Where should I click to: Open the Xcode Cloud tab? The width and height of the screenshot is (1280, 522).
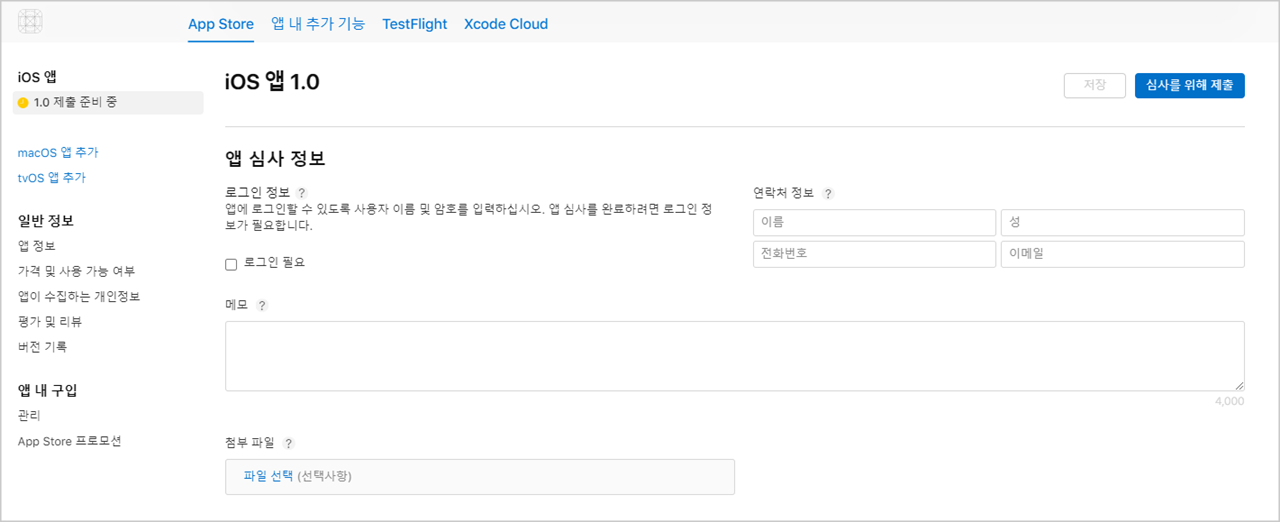506,24
